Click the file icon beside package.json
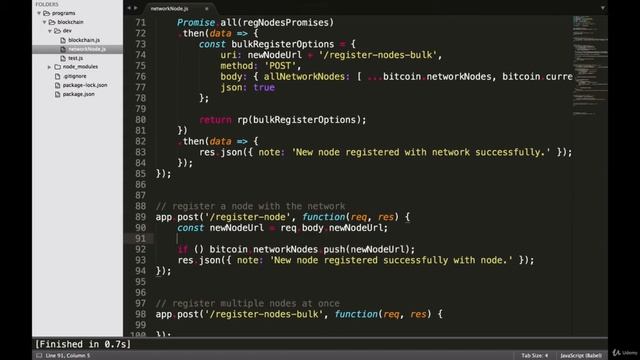Image resolution: width=640 pixels, height=360 pixels. click(58, 94)
